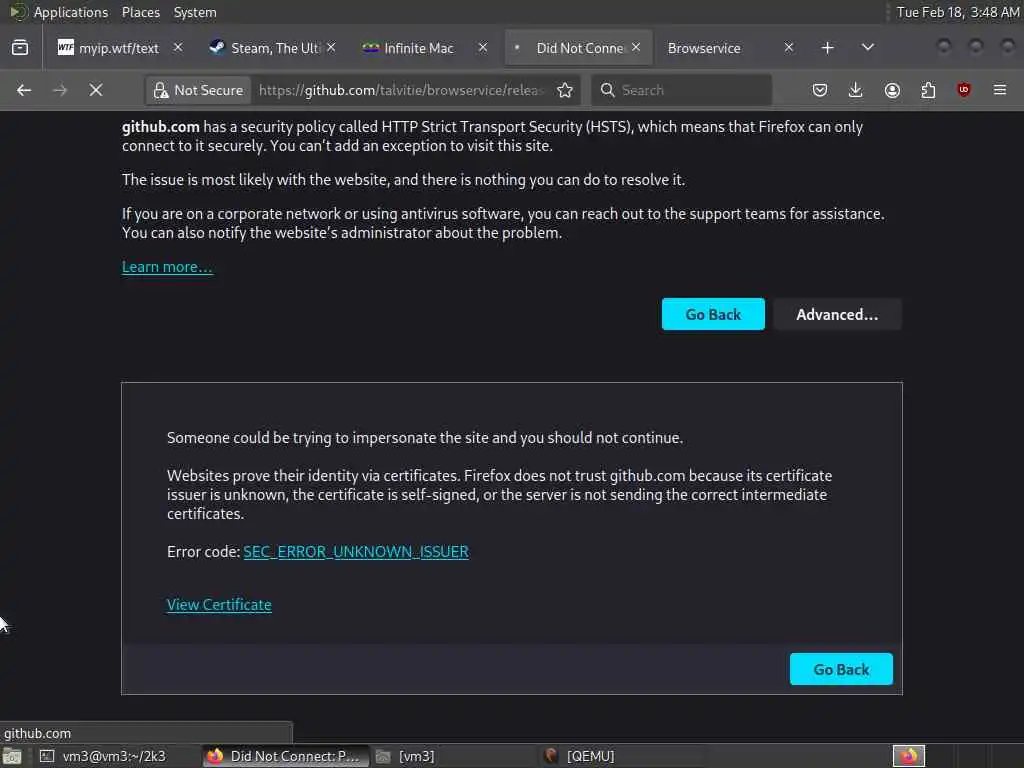Bookmark this page with the star icon
Image resolution: width=1024 pixels, height=768 pixels.
click(565, 90)
